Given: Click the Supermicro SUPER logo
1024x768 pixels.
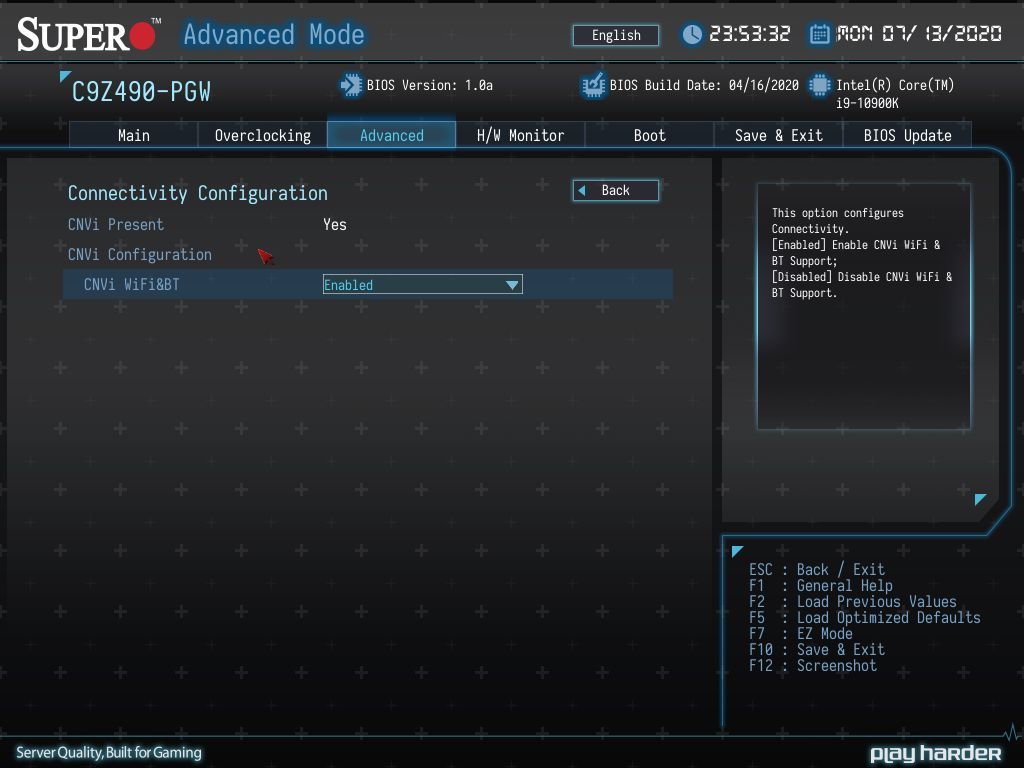Looking at the screenshot, I should tap(88, 35).
